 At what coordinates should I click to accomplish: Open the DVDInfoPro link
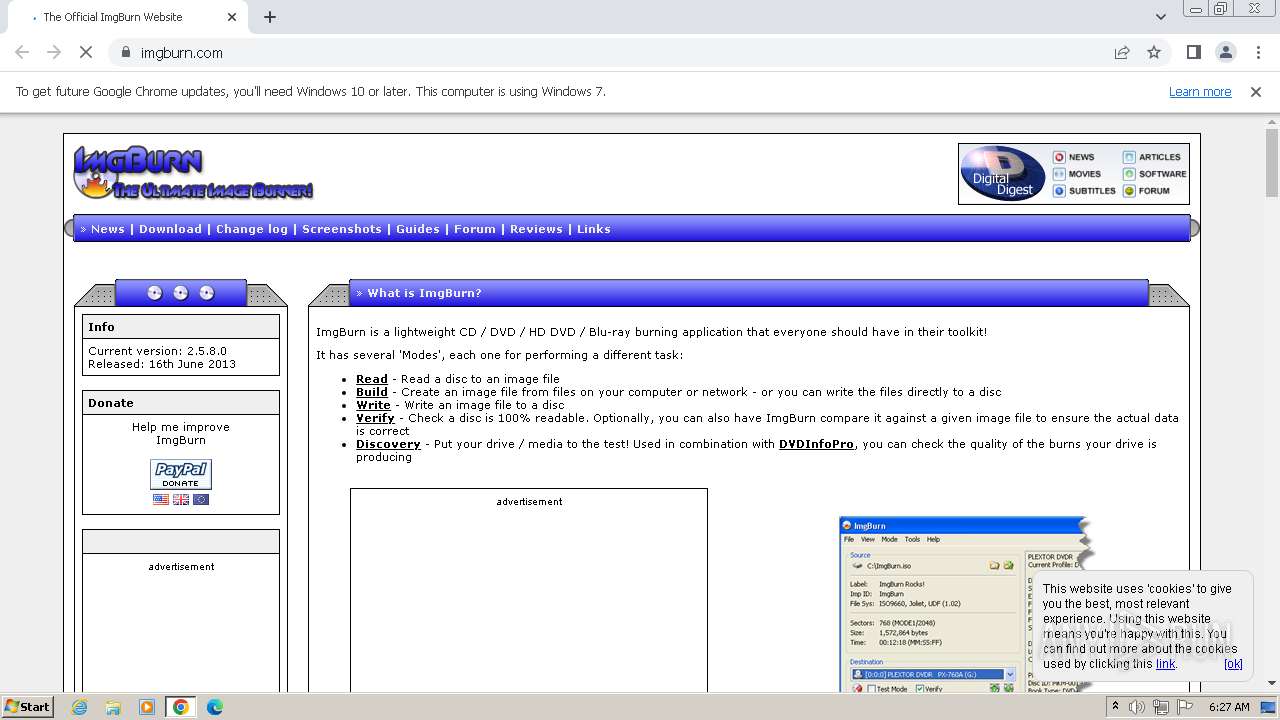pyautogui.click(x=816, y=444)
